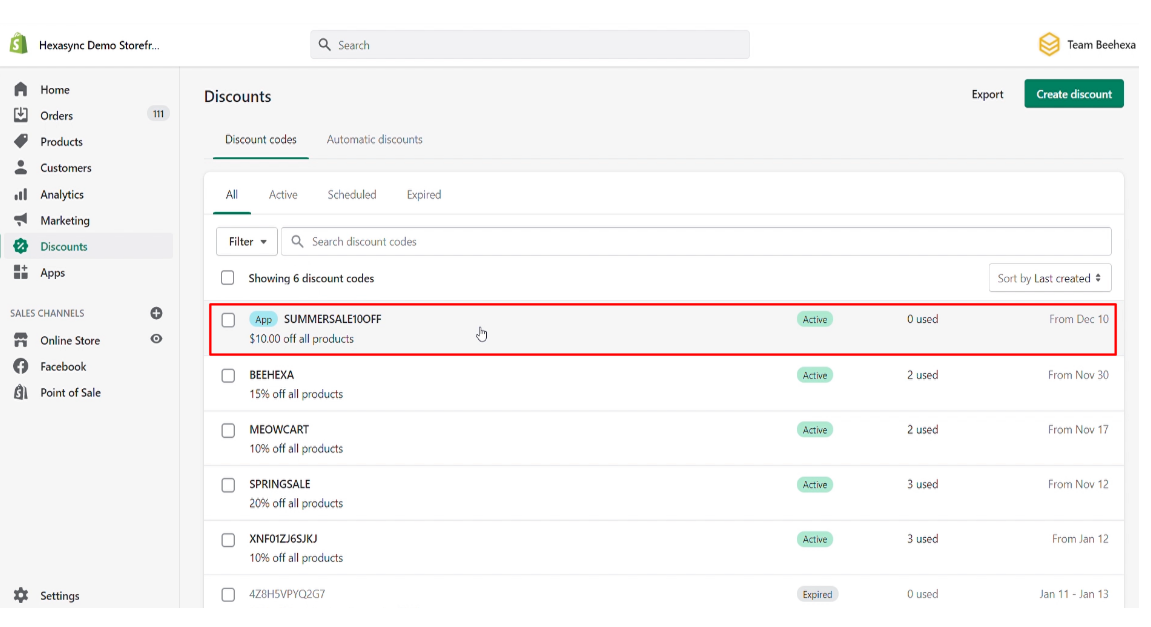Click the Products tag icon
1151x627 pixels.
pos(21,141)
